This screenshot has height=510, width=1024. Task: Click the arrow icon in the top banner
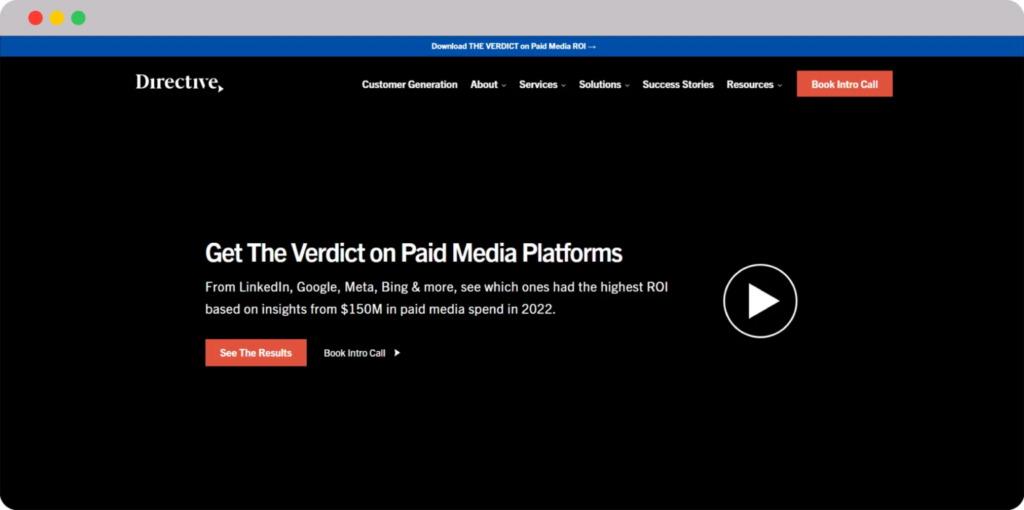click(x=592, y=46)
